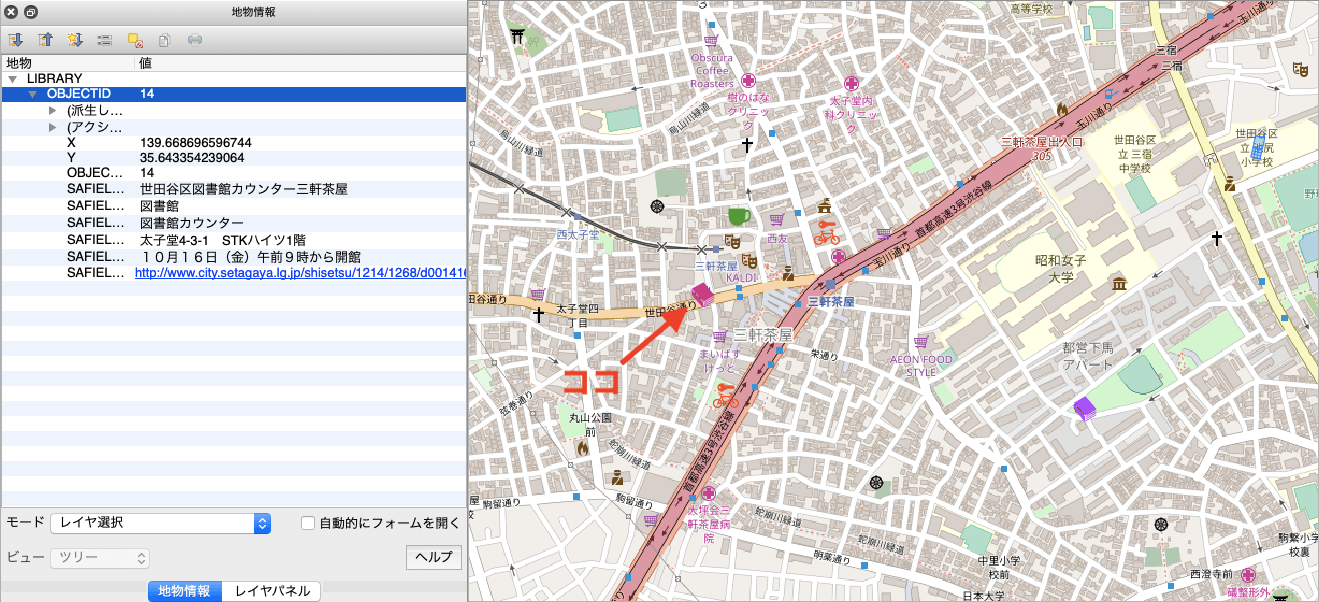The image size is (1319, 602).
Task: Click the pink clinic marker above 樹のはなクリニック
Action: coord(747,80)
